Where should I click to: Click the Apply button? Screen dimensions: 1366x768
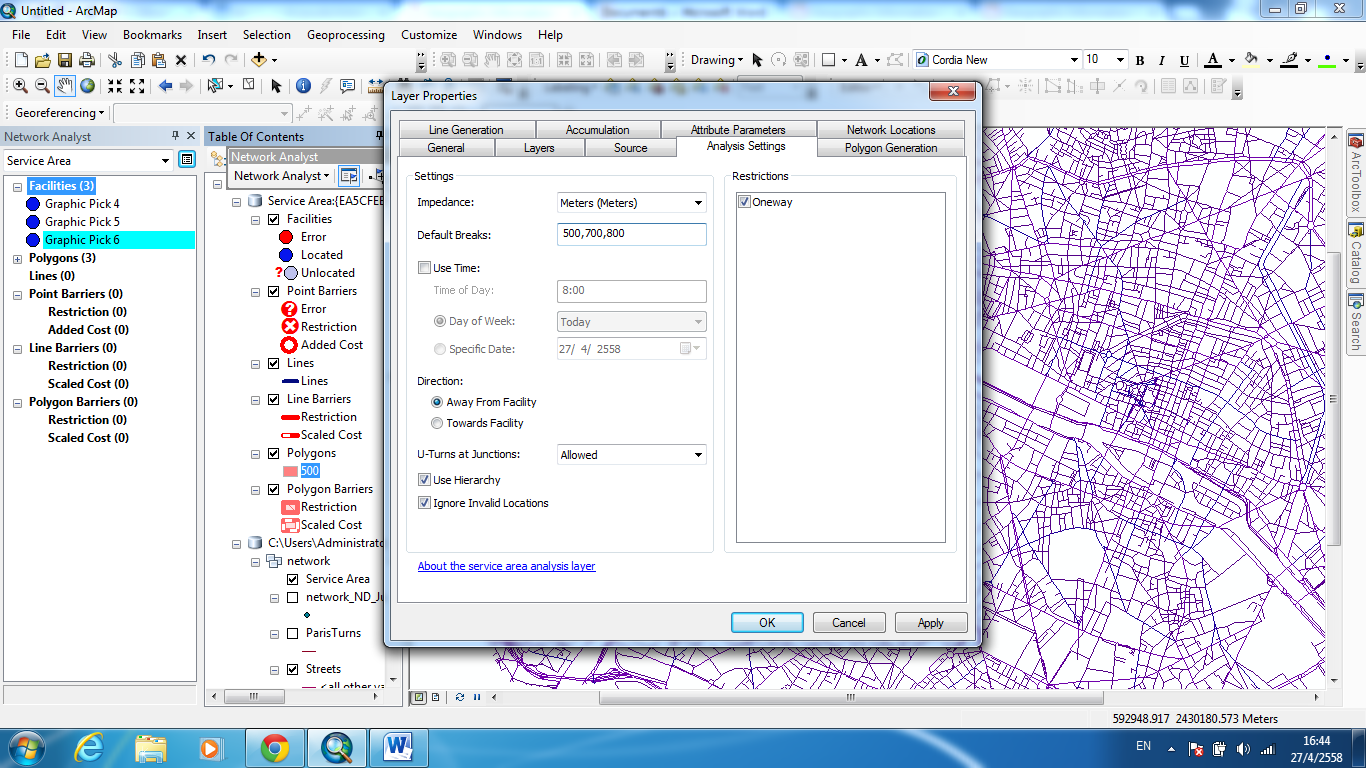931,622
